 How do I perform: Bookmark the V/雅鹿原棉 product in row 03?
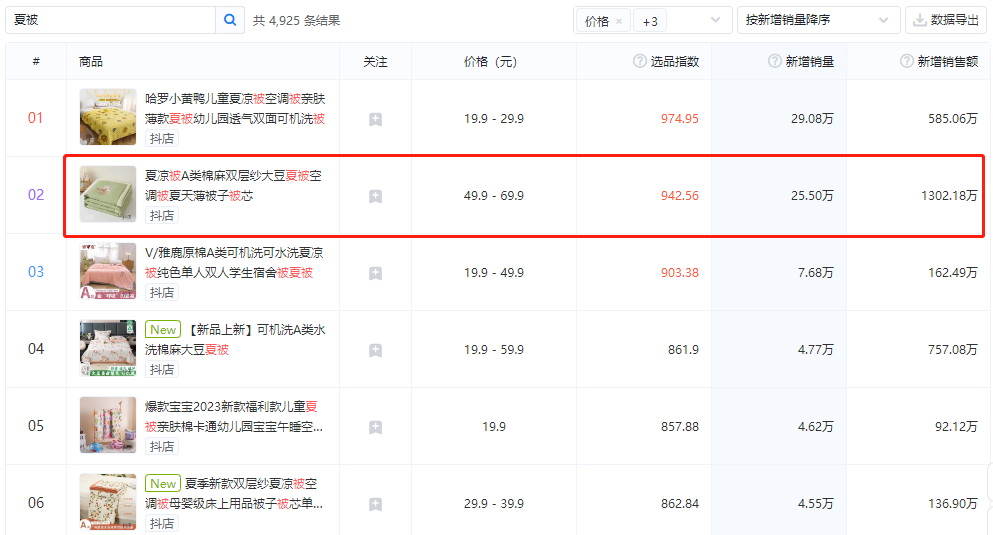(x=375, y=273)
